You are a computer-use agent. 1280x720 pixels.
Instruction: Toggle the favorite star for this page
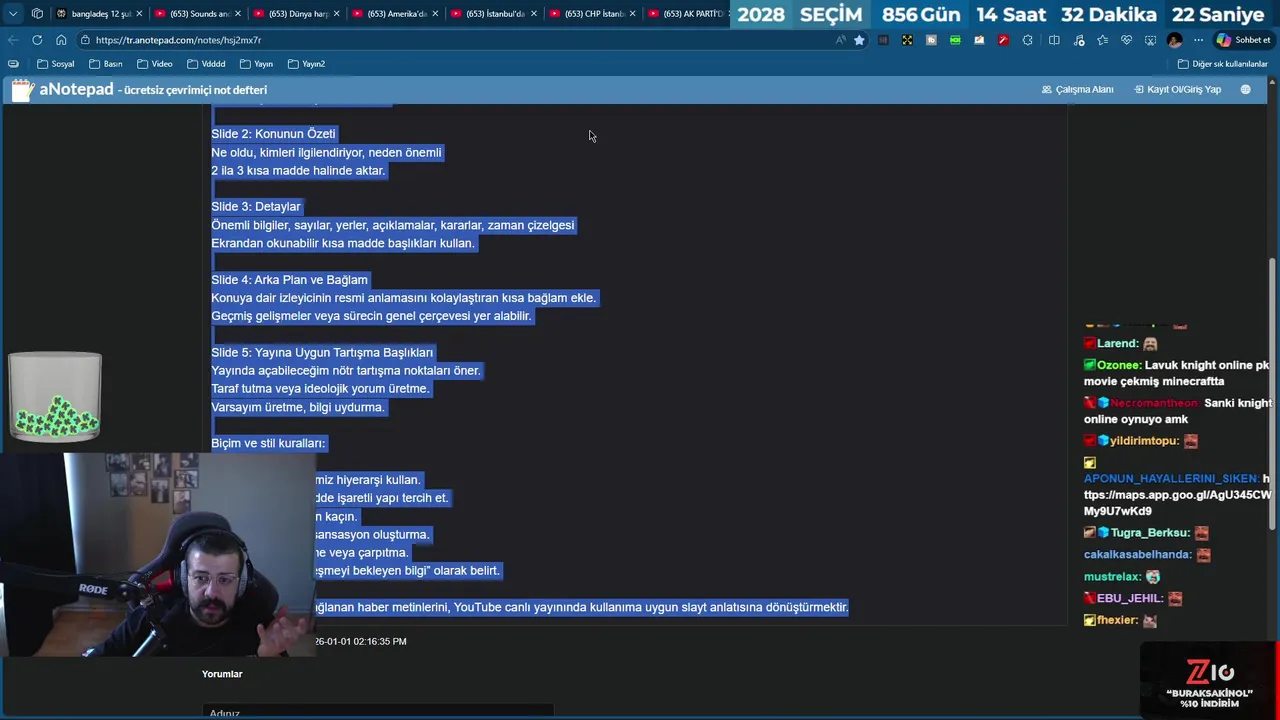click(859, 40)
